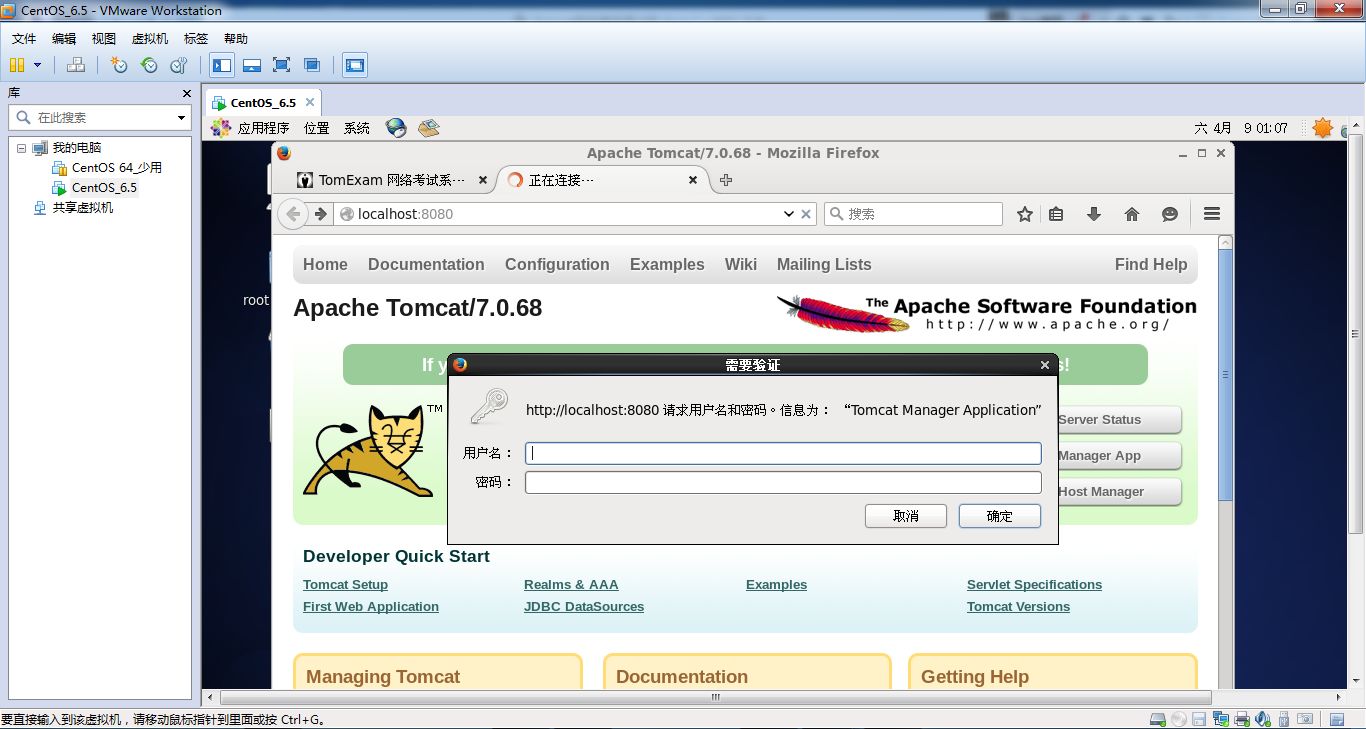This screenshot has height=729, width=1366.
Task: Open Firefox downloads arrow icon
Action: pyautogui.click(x=1094, y=214)
